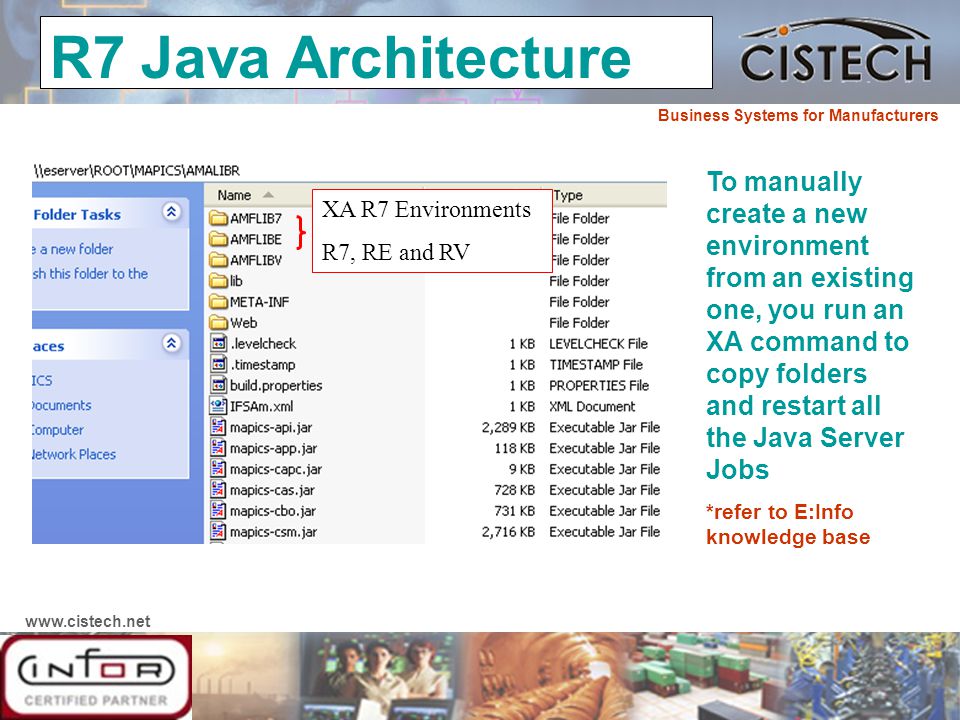Click the TIMESTAMP File type cell
Screen dimensions: 960x720
(596, 364)
